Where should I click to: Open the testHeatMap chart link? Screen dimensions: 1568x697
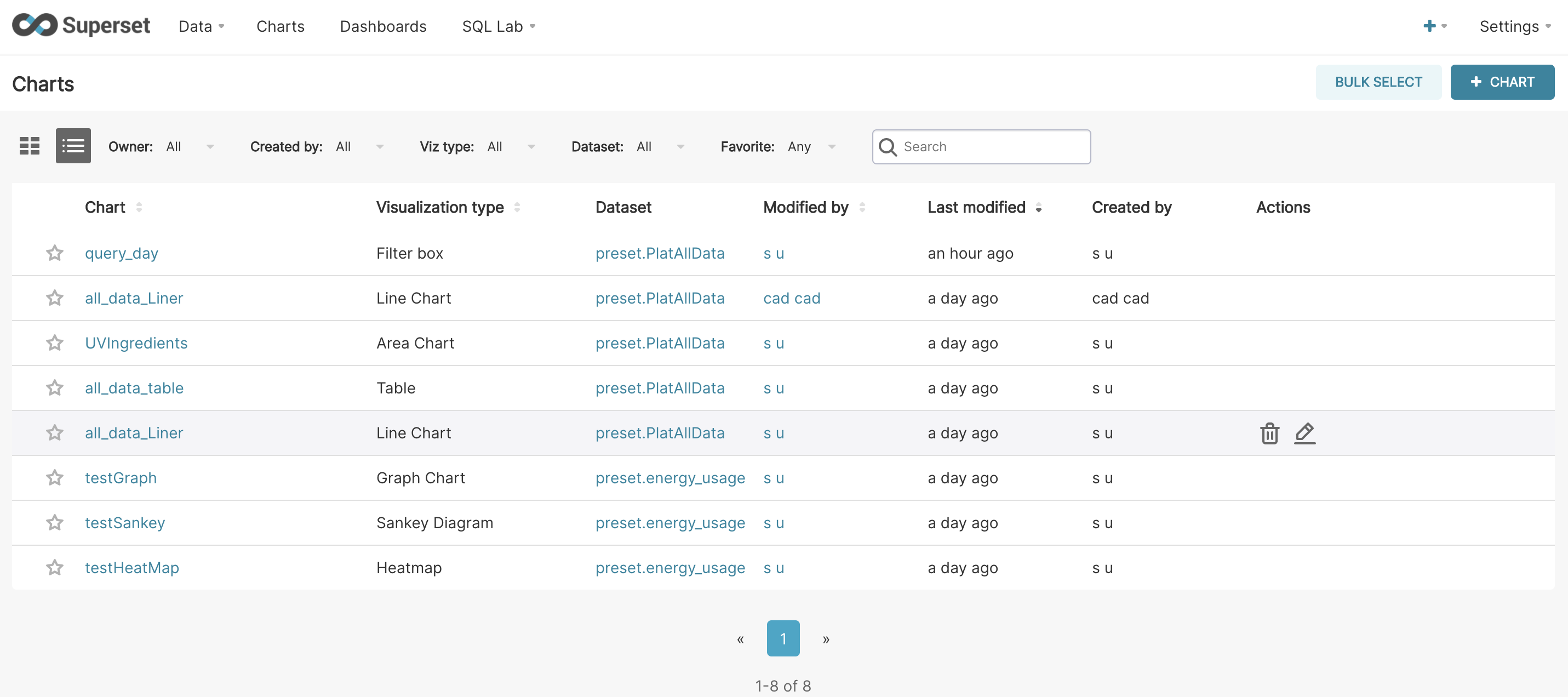click(131, 568)
